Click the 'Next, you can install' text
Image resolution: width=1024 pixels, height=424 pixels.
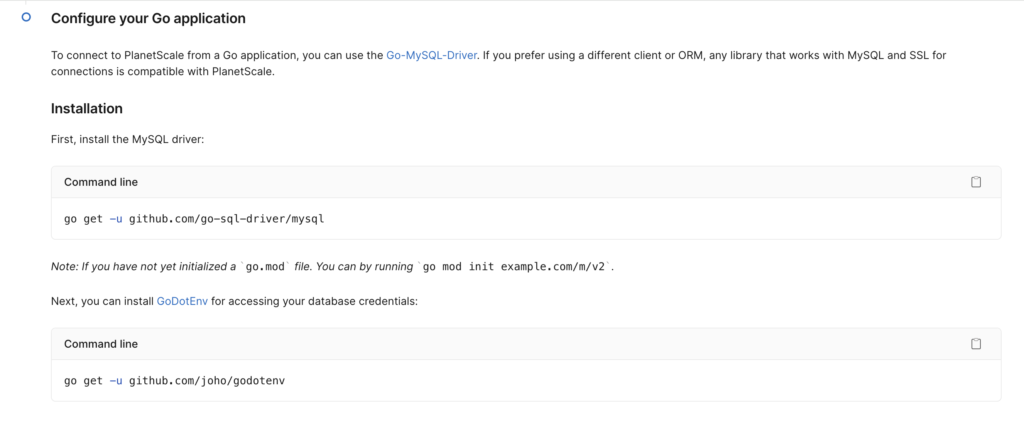tap(103, 301)
